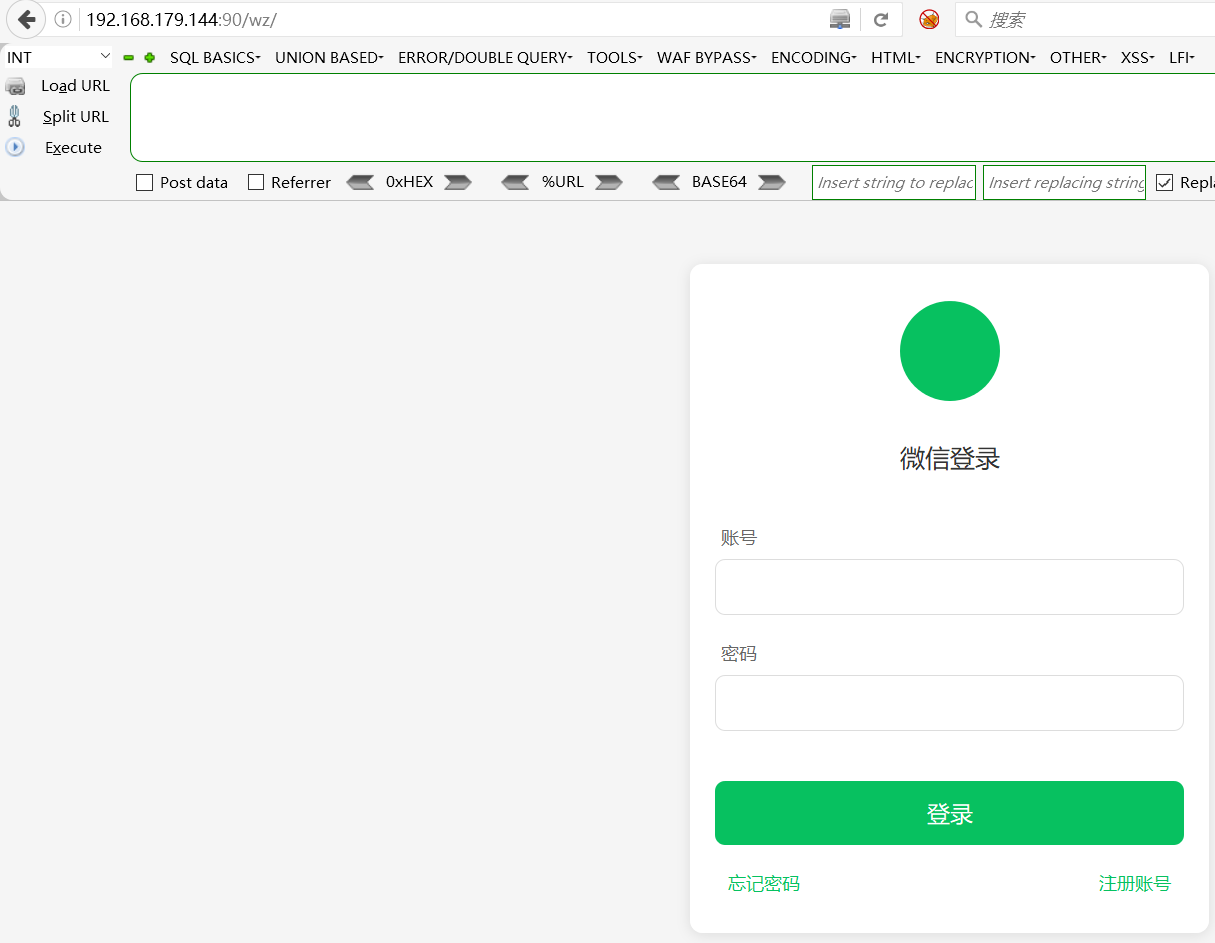Image resolution: width=1215 pixels, height=943 pixels.
Task: Decode hex with left 0xHEX arrow
Action: [x=360, y=182]
